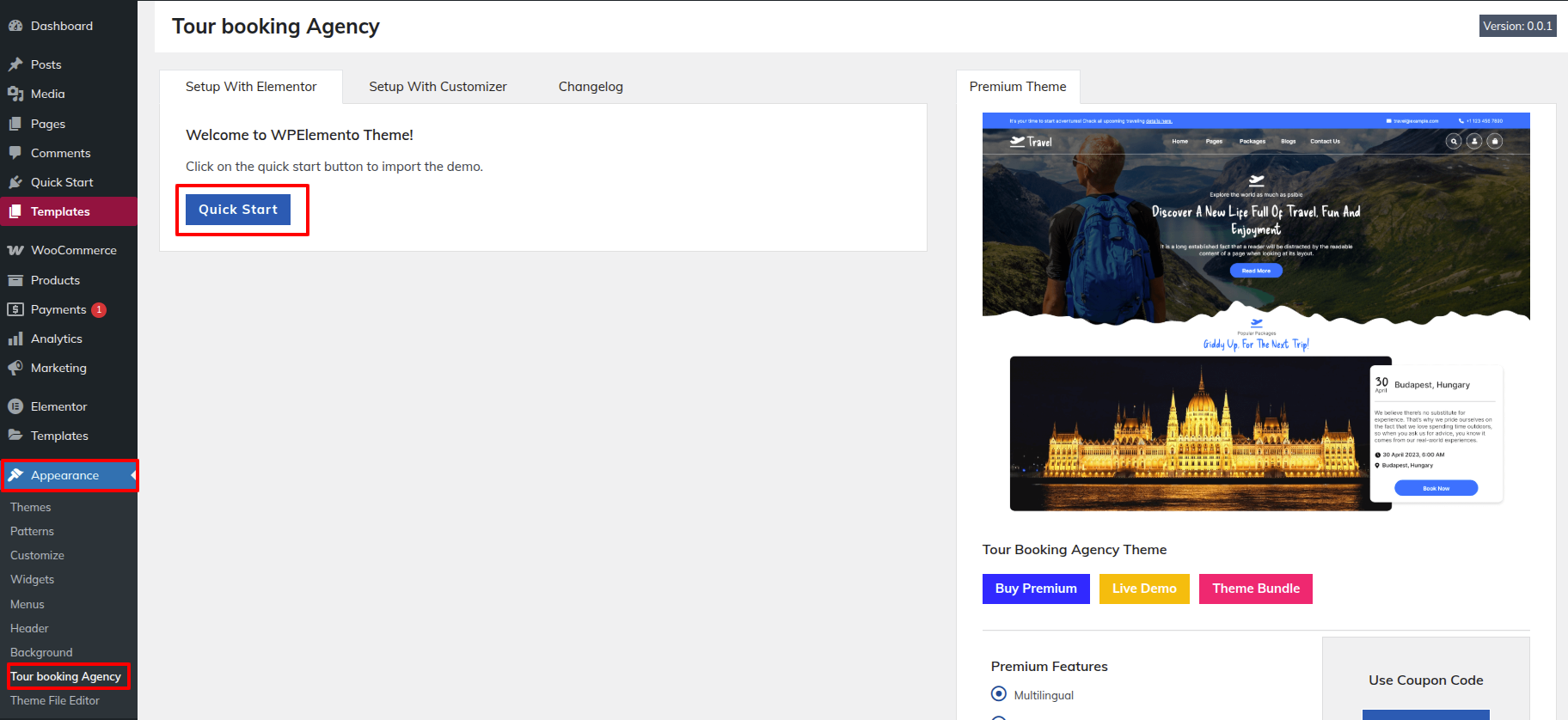Click the WooCommerce logo icon

coord(15,250)
